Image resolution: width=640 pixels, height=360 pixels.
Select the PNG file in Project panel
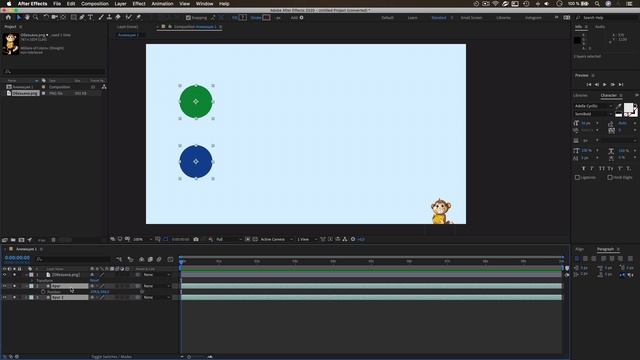(24, 93)
